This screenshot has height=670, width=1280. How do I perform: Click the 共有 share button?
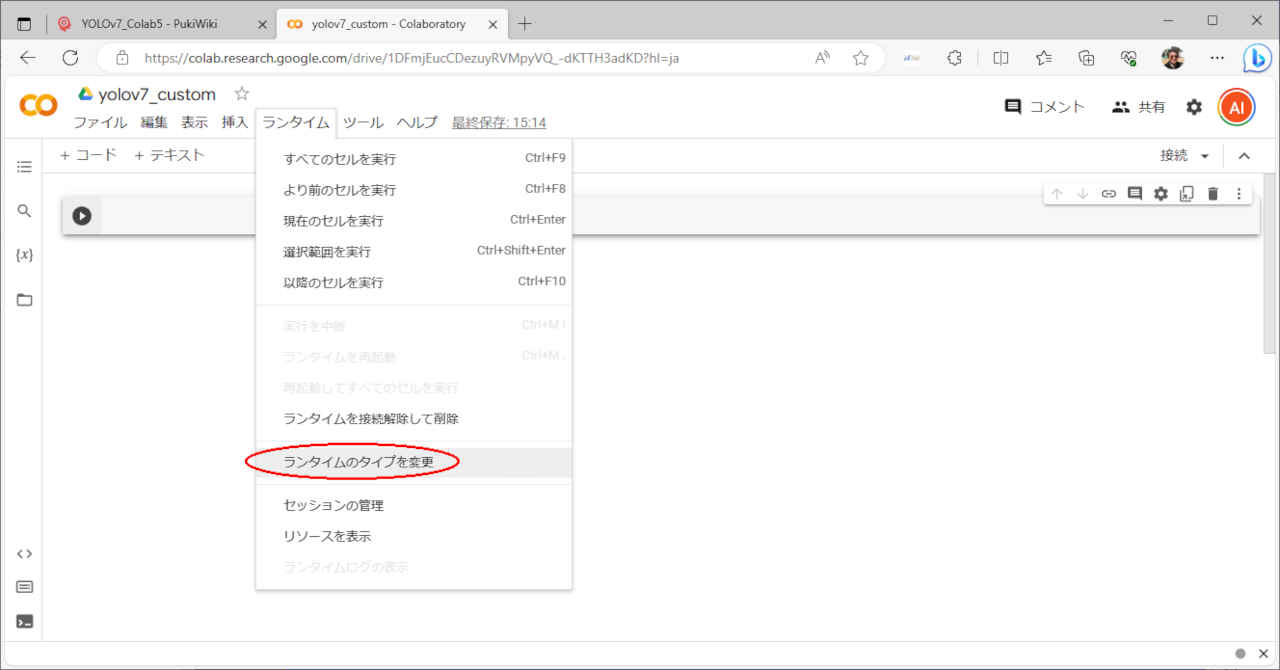1139,107
